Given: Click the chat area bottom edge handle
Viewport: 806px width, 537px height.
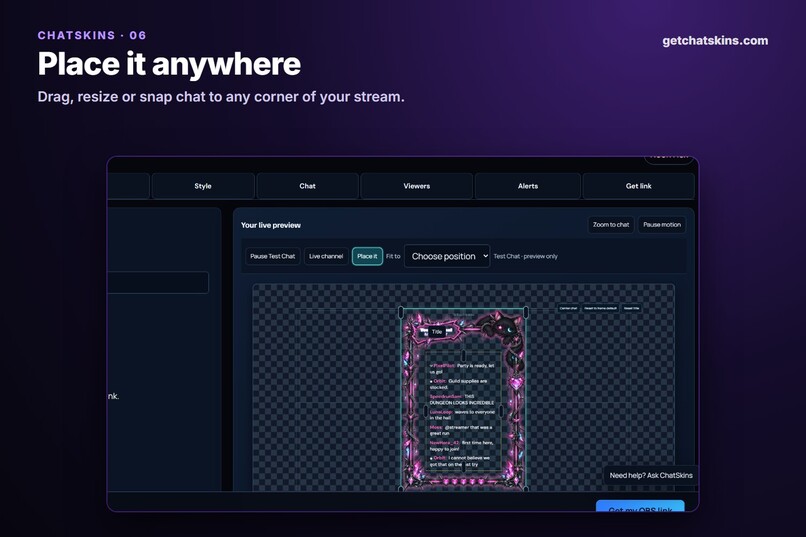Looking at the screenshot, I should 463,467.
